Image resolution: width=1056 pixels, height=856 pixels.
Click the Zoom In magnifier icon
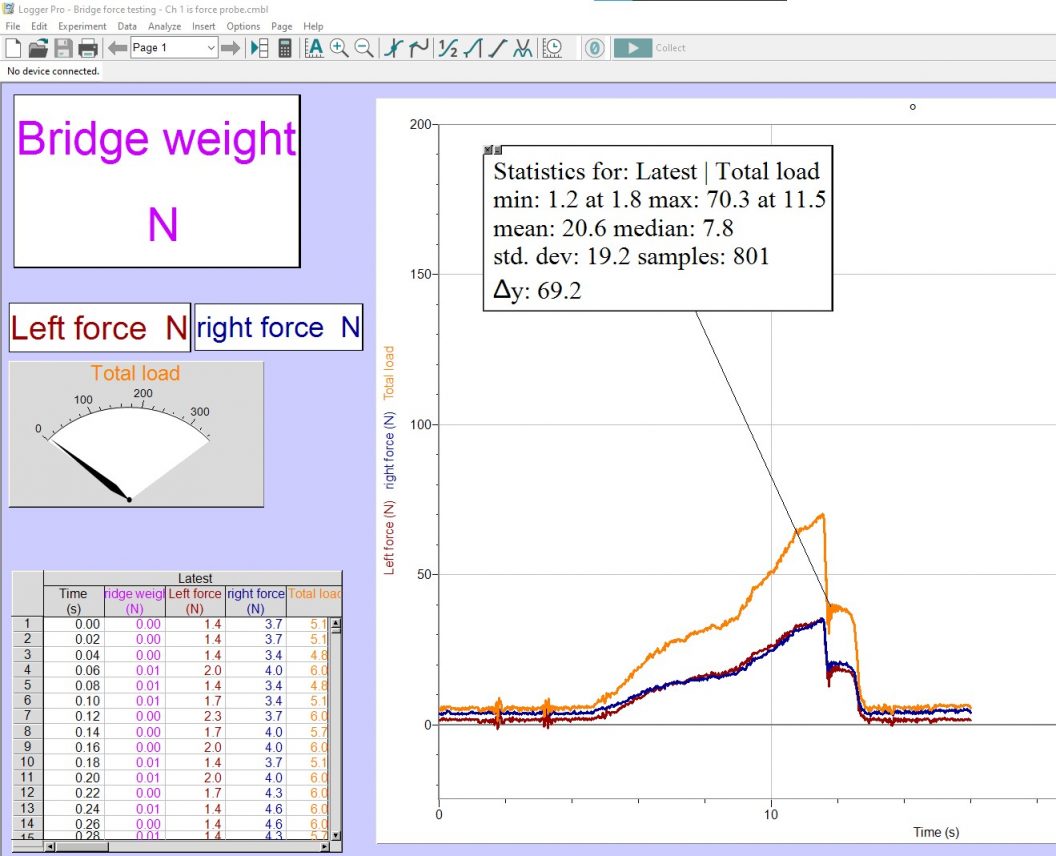click(x=341, y=48)
